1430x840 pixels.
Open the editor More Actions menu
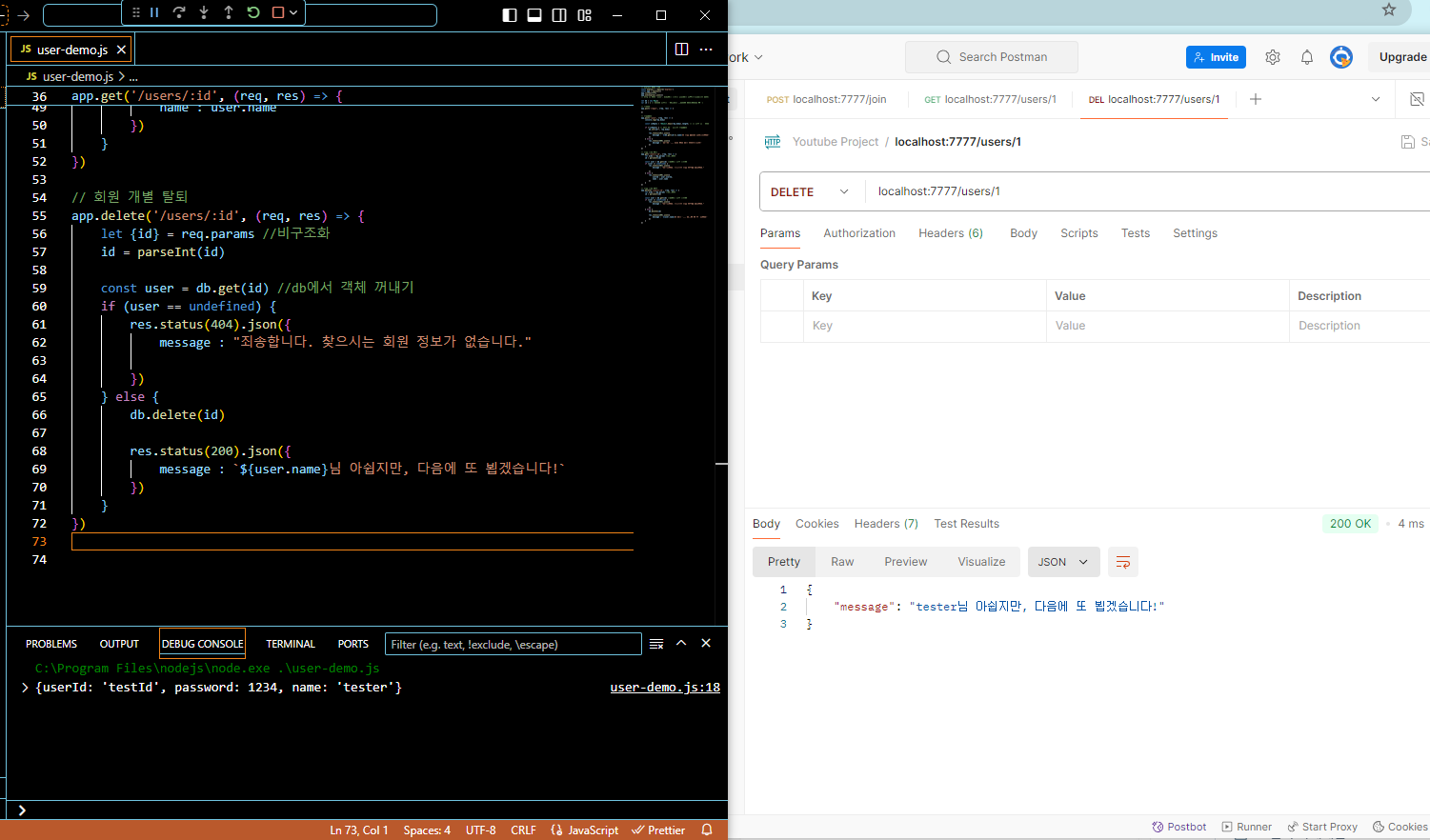tap(706, 50)
